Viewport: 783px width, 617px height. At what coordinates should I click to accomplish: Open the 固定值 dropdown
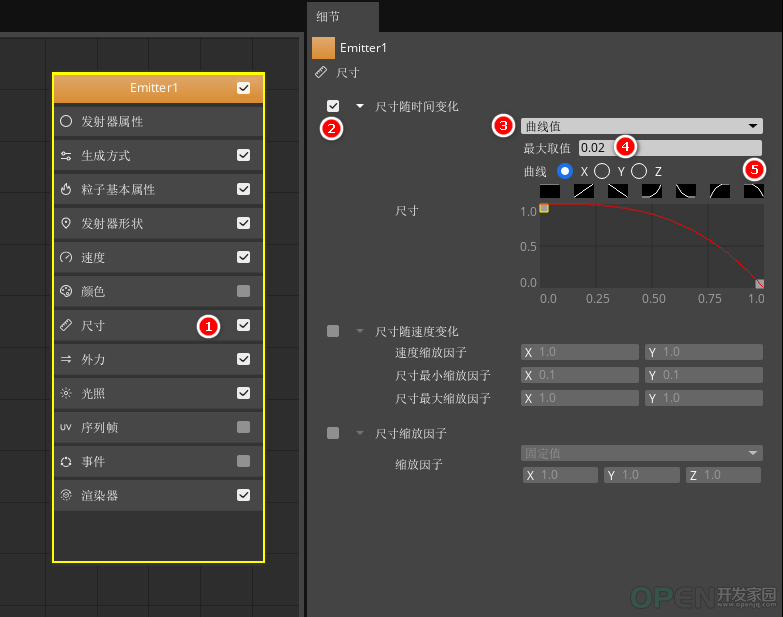642,453
